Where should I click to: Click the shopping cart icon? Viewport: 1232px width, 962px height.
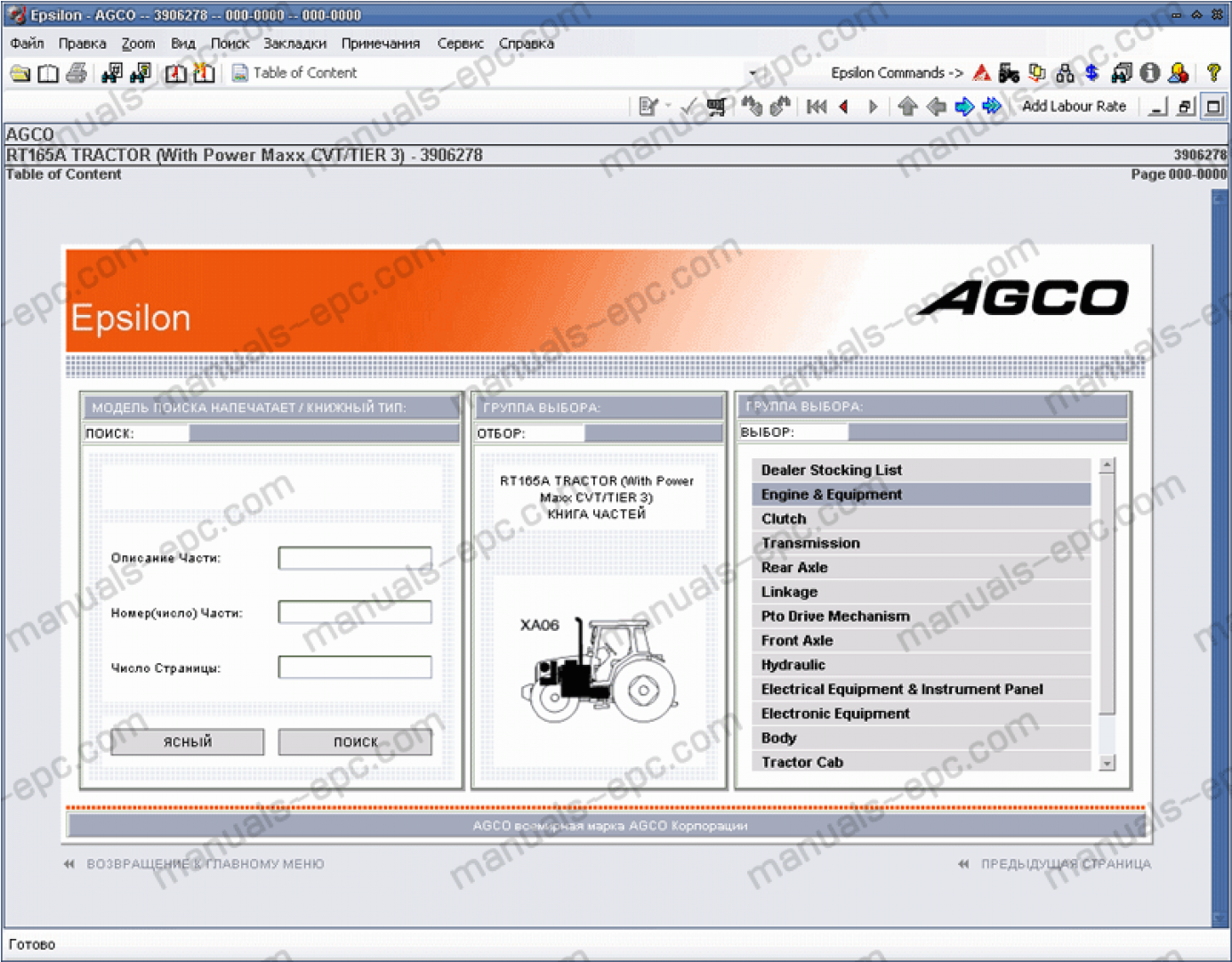coord(716,106)
